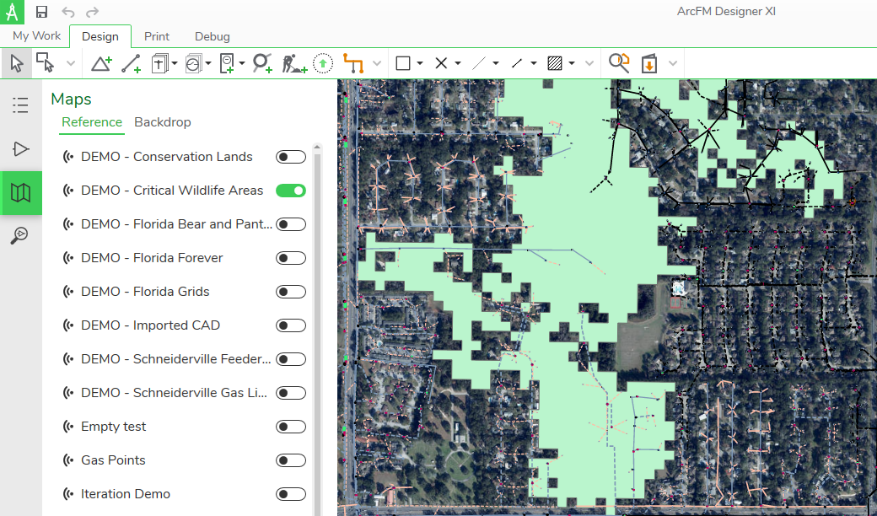Image resolution: width=877 pixels, height=516 pixels.
Task: Expand the rectangle shape dropdown arrow
Action: click(x=420, y=64)
